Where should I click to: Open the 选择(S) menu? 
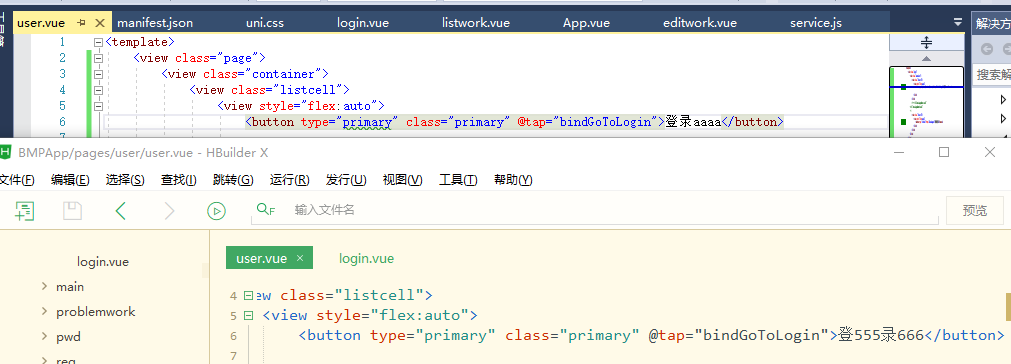pyautogui.click(x=125, y=180)
